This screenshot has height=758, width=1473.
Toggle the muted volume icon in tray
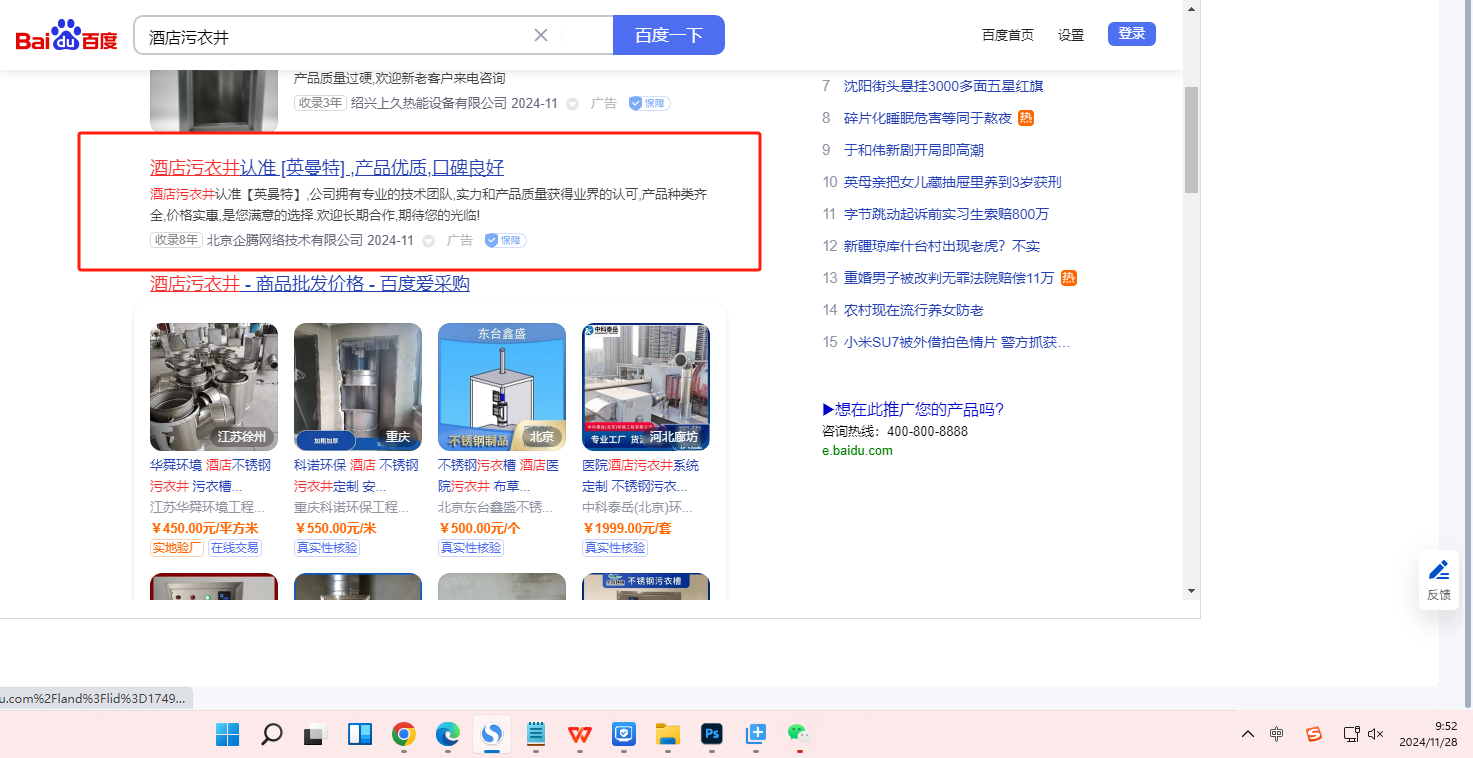1376,734
